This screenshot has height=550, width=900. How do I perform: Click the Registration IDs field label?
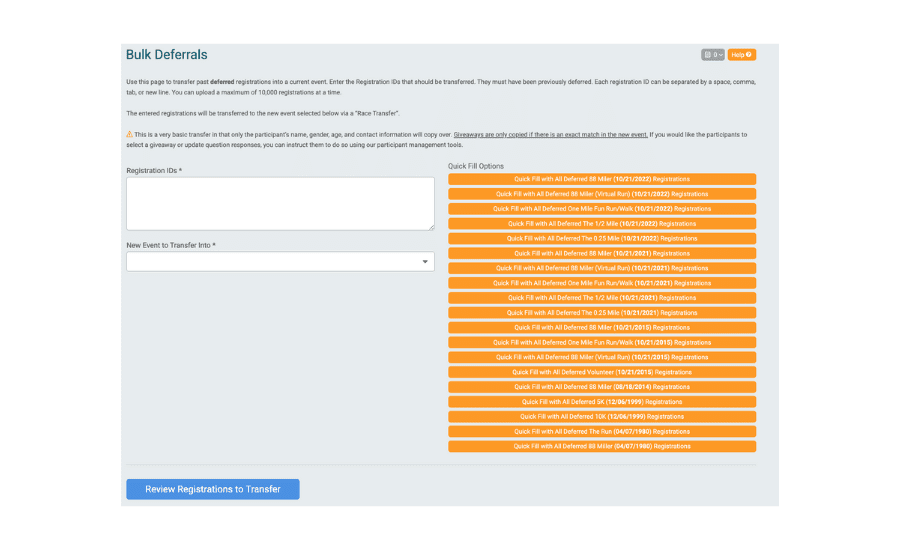[x=154, y=171]
